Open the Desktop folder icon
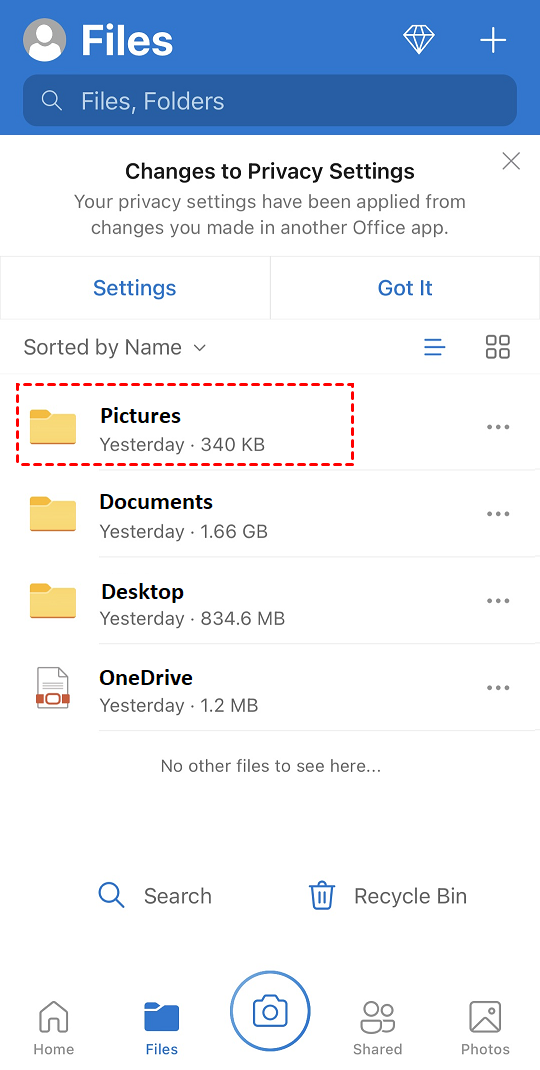 53,601
